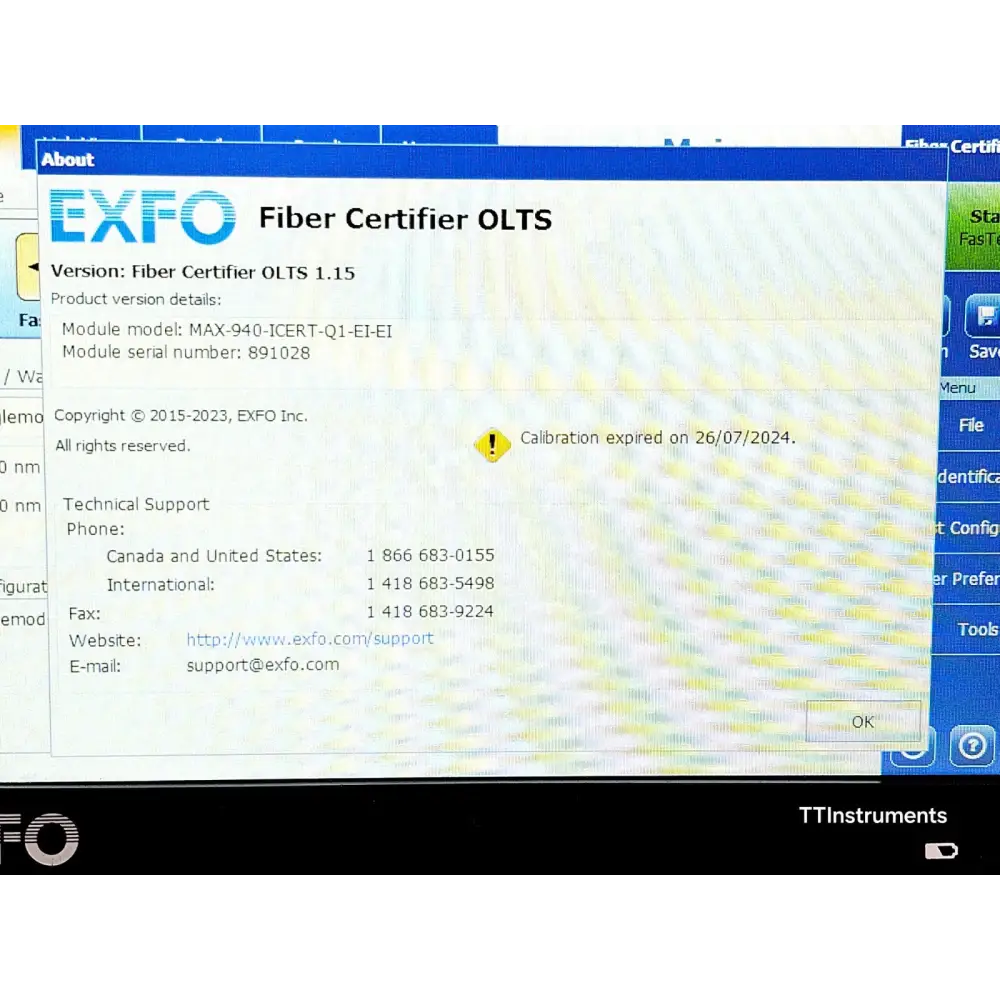
Task: Start FasTest with green button
Action: [974, 227]
